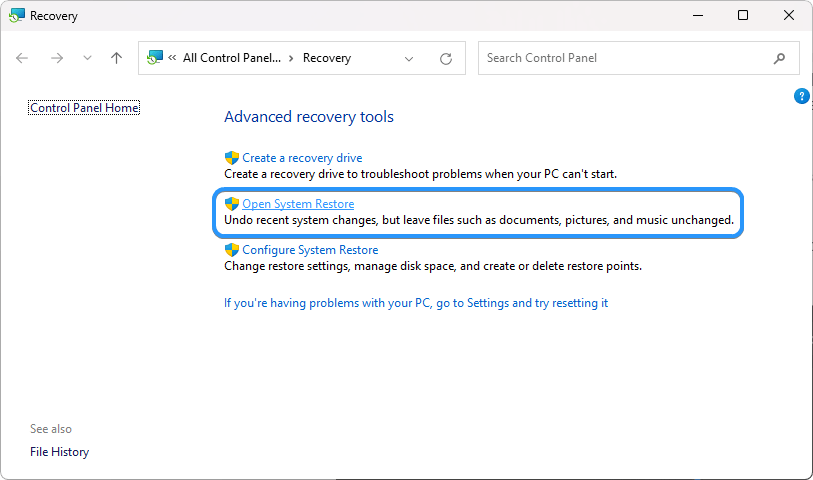Click the Recovery window title icon
Screen dimensions: 813x480
16,16
